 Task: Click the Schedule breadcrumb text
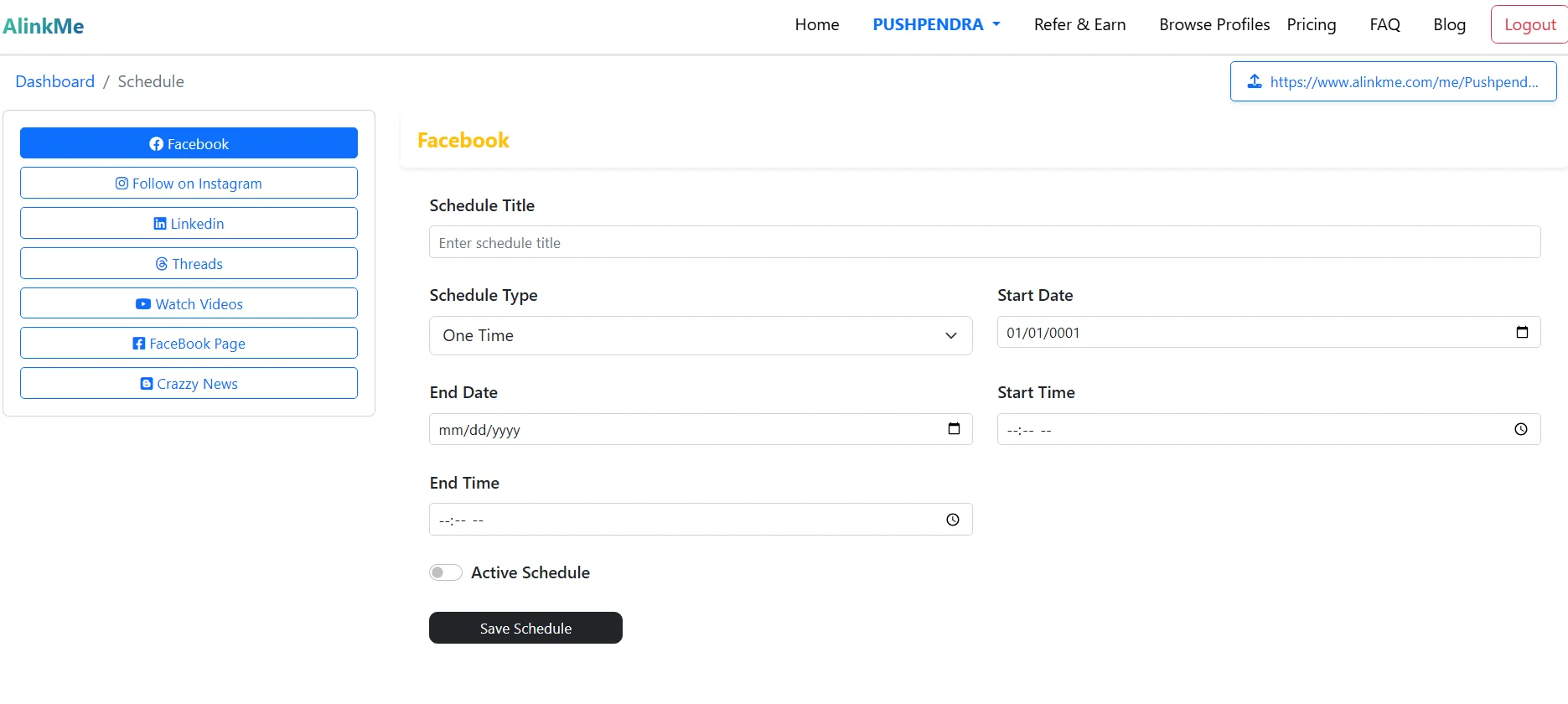pyautogui.click(x=151, y=81)
